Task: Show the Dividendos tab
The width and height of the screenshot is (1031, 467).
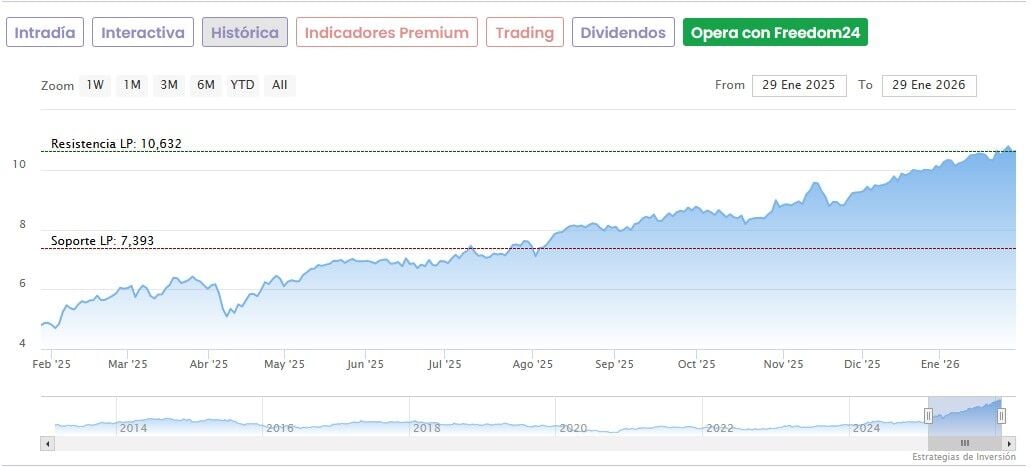Action: tap(623, 32)
